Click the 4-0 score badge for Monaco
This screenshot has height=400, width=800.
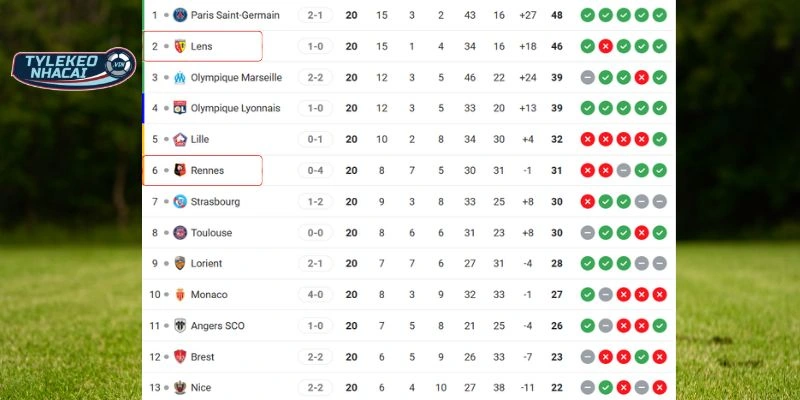click(x=315, y=294)
